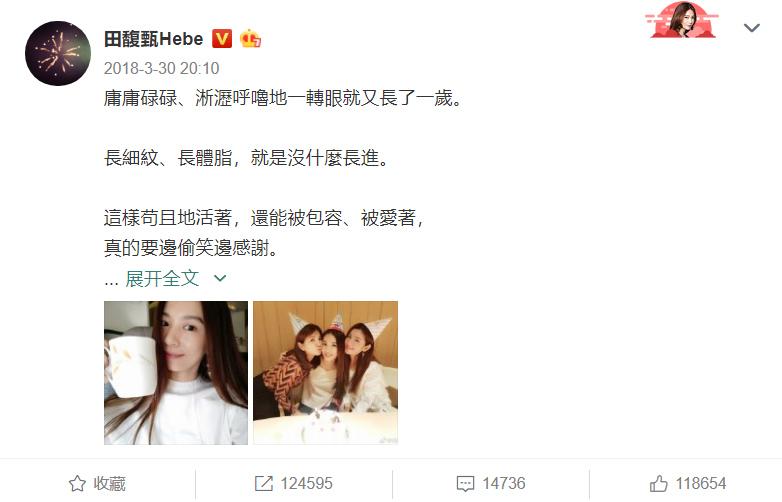782x502 pixels.
Task: Click the repost share icon
Action: (263, 483)
